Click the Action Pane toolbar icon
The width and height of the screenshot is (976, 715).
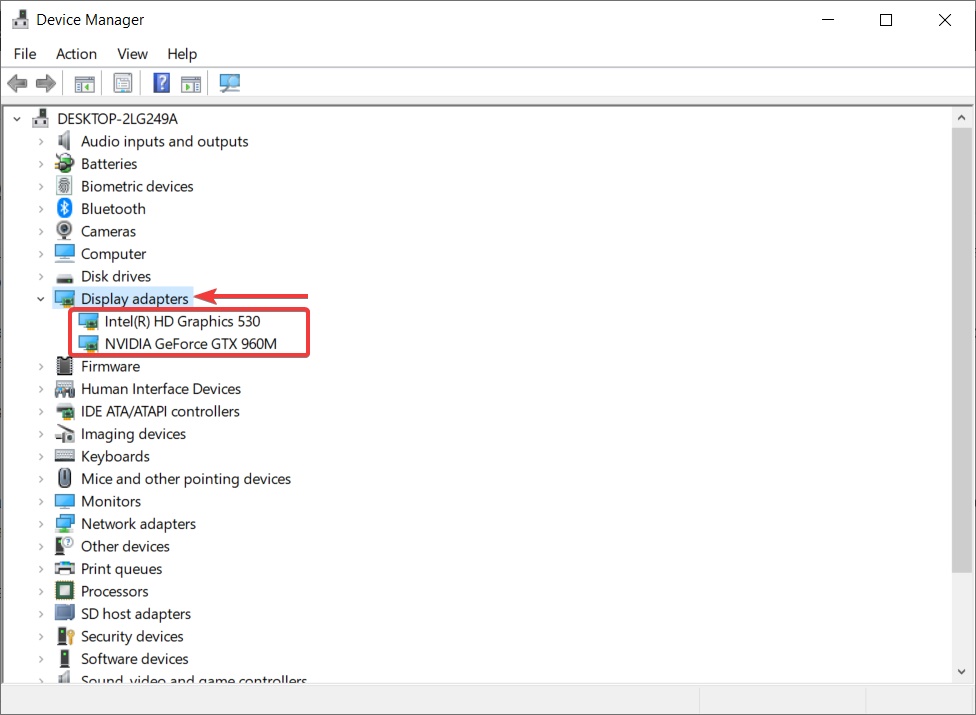coord(191,83)
